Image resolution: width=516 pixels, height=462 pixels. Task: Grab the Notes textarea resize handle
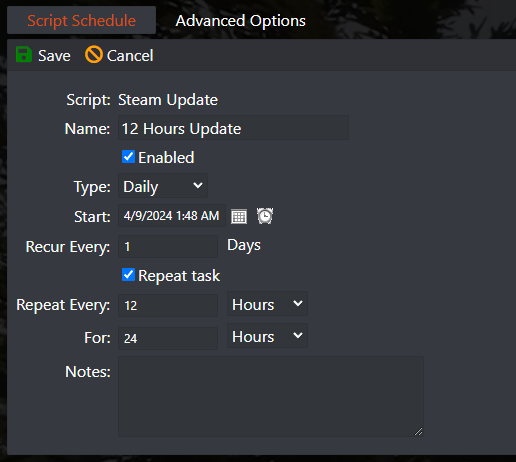[x=419, y=432]
